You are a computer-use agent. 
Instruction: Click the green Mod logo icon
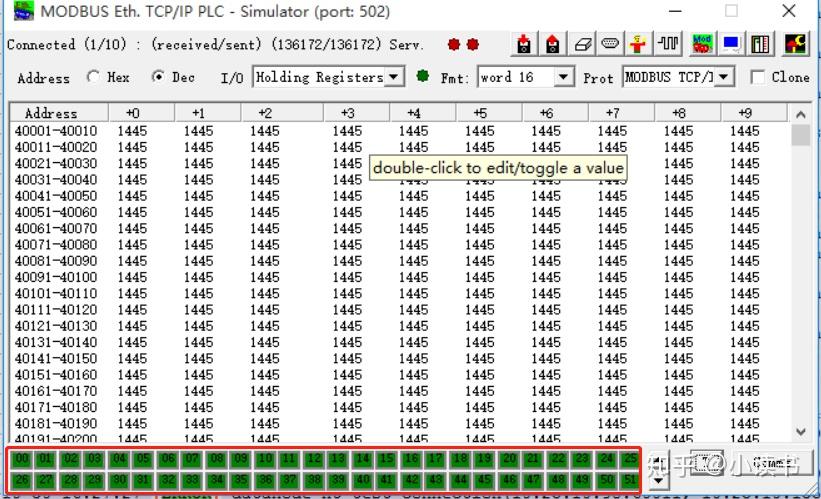coord(702,45)
